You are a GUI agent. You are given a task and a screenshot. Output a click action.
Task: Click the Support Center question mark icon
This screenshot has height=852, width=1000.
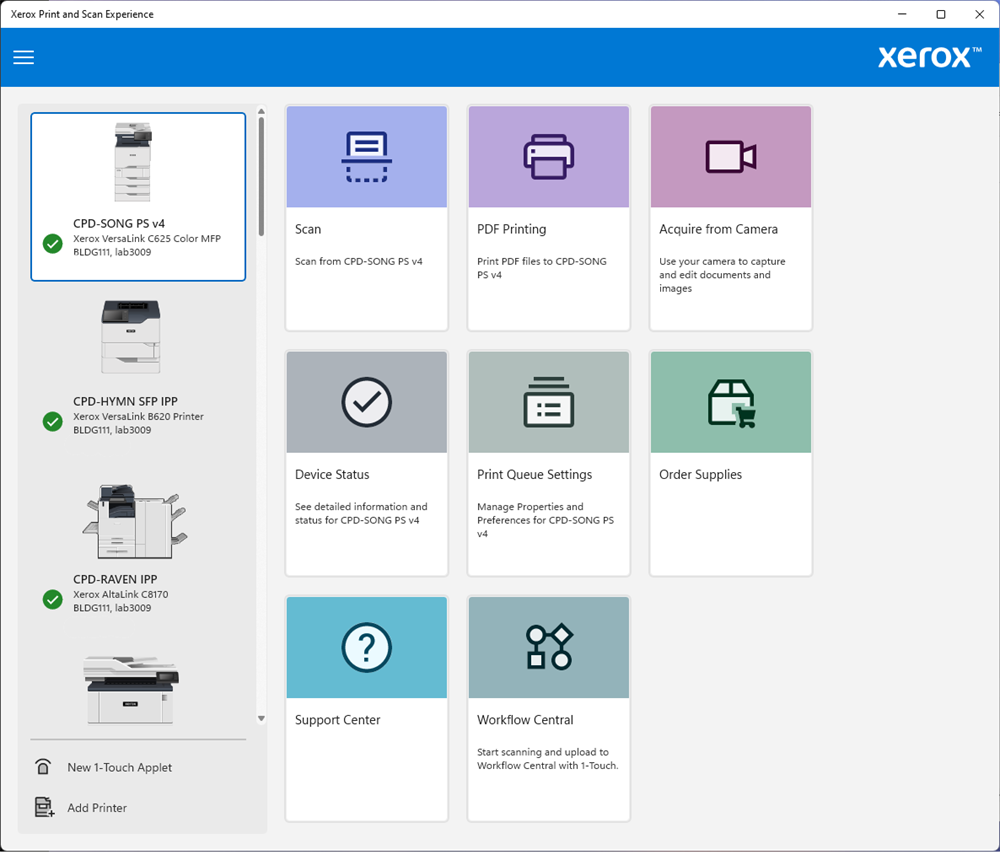(x=367, y=648)
